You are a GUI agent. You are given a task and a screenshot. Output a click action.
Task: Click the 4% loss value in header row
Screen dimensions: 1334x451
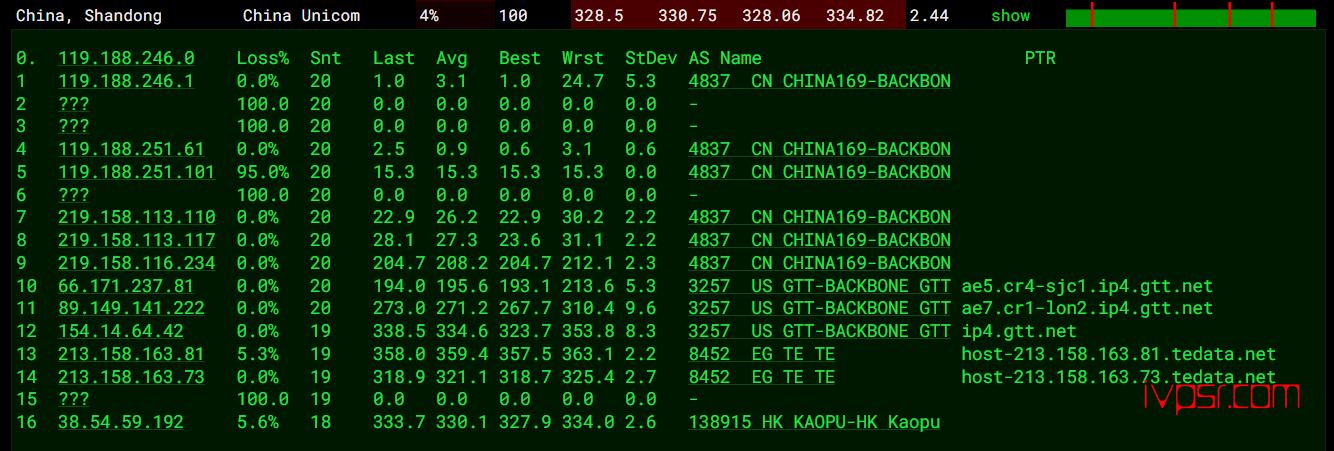point(429,16)
